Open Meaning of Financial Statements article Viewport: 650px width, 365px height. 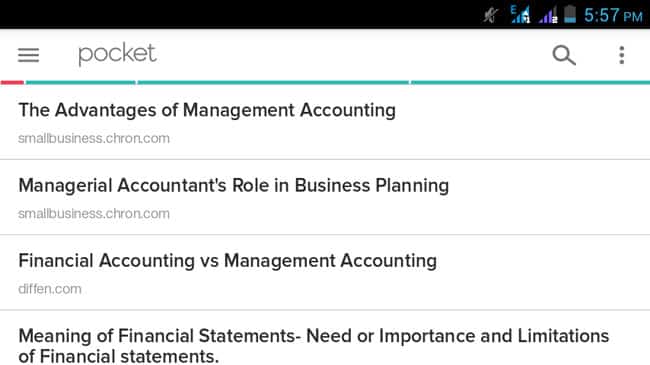(325, 338)
